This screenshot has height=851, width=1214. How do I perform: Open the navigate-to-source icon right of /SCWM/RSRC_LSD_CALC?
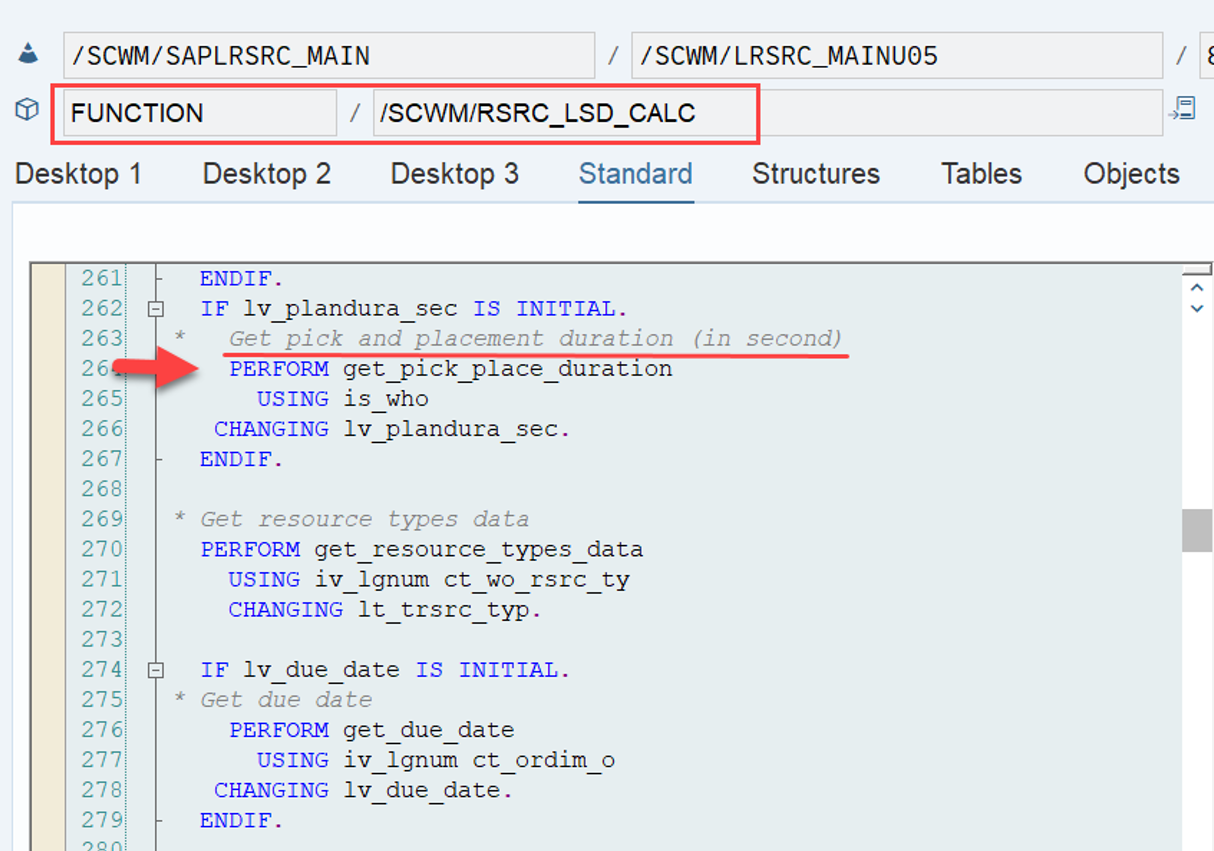pos(1183,109)
